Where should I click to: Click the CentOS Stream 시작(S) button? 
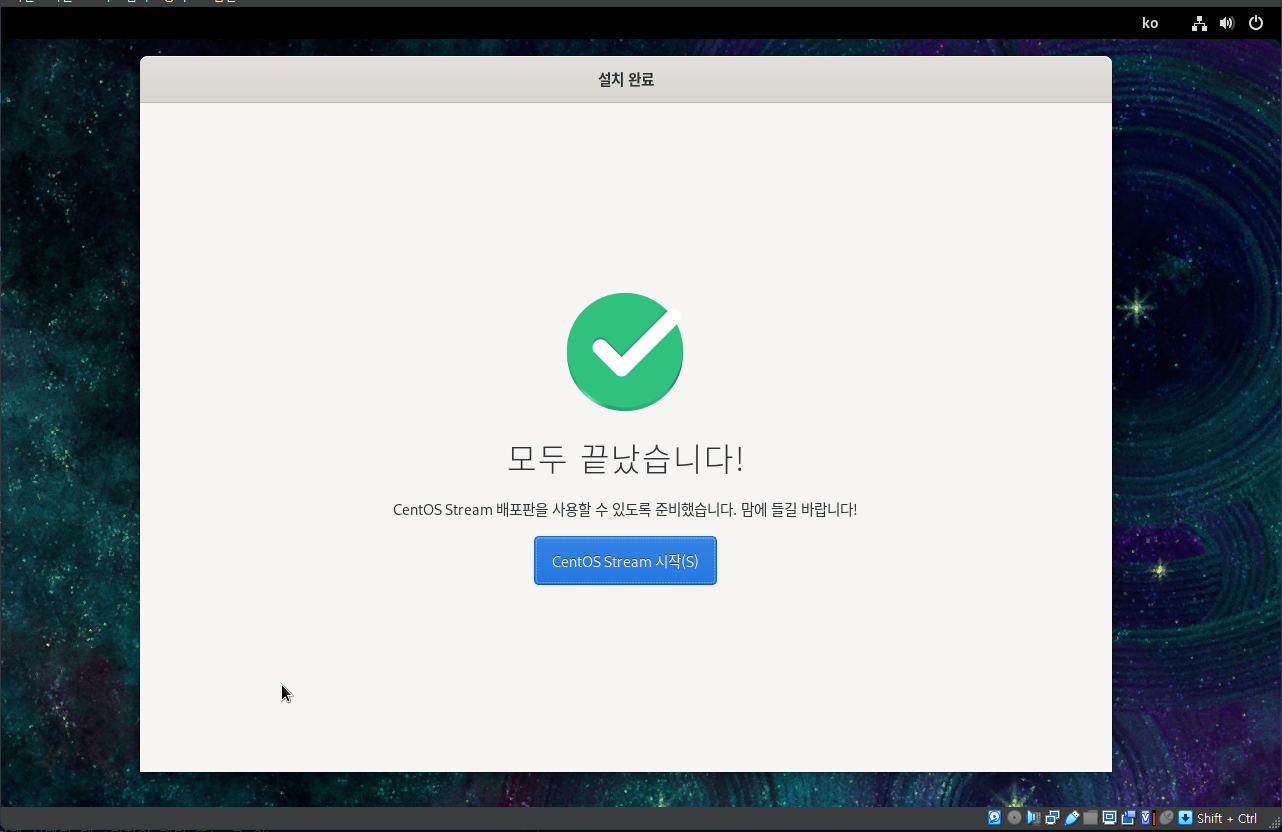625,561
